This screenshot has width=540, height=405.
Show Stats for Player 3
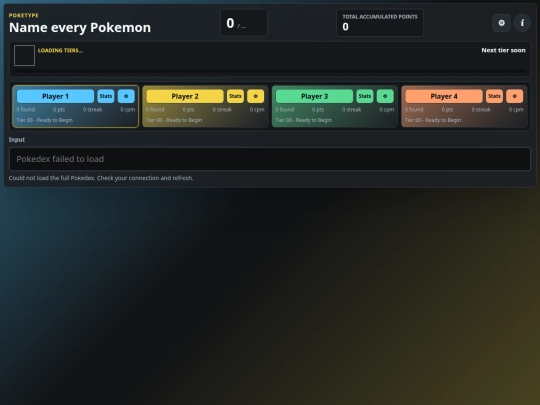pos(365,96)
